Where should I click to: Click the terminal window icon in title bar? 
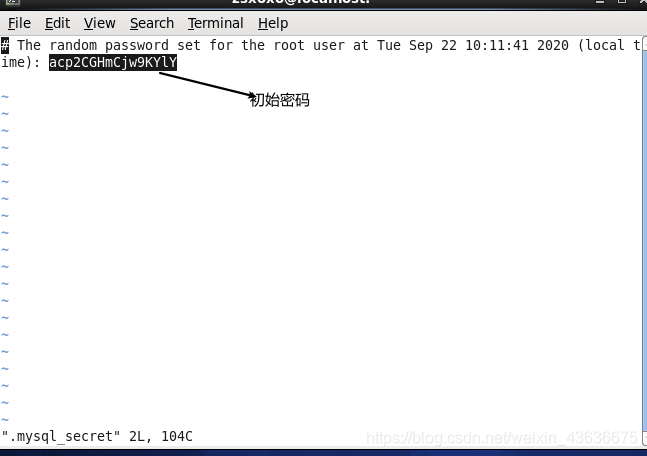click(x=12, y=2)
